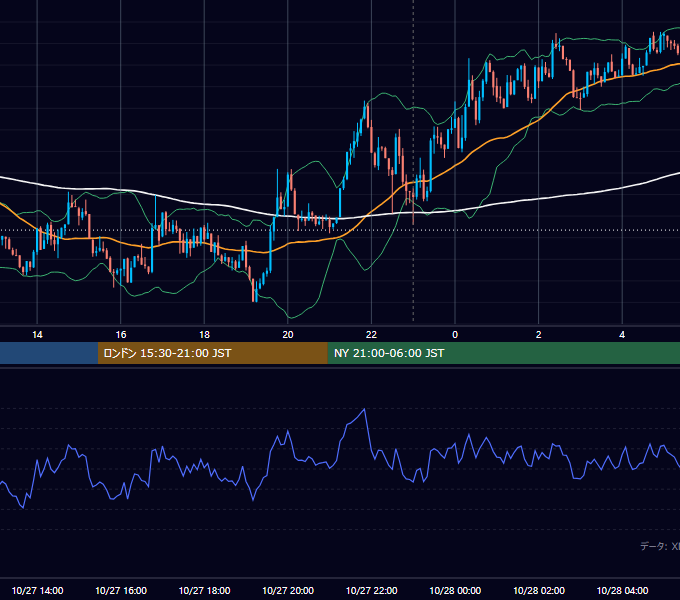Select the blue session bar before ロンドン
The image size is (680, 600).
tap(49, 353)
